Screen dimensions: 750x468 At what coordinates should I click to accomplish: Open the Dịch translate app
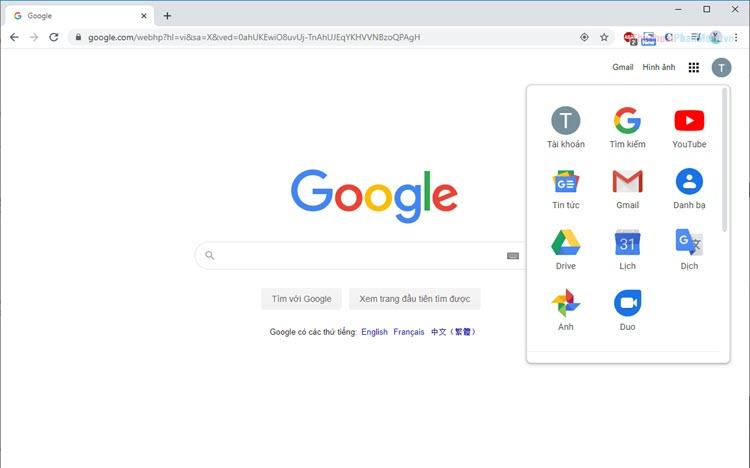point(689,250)
